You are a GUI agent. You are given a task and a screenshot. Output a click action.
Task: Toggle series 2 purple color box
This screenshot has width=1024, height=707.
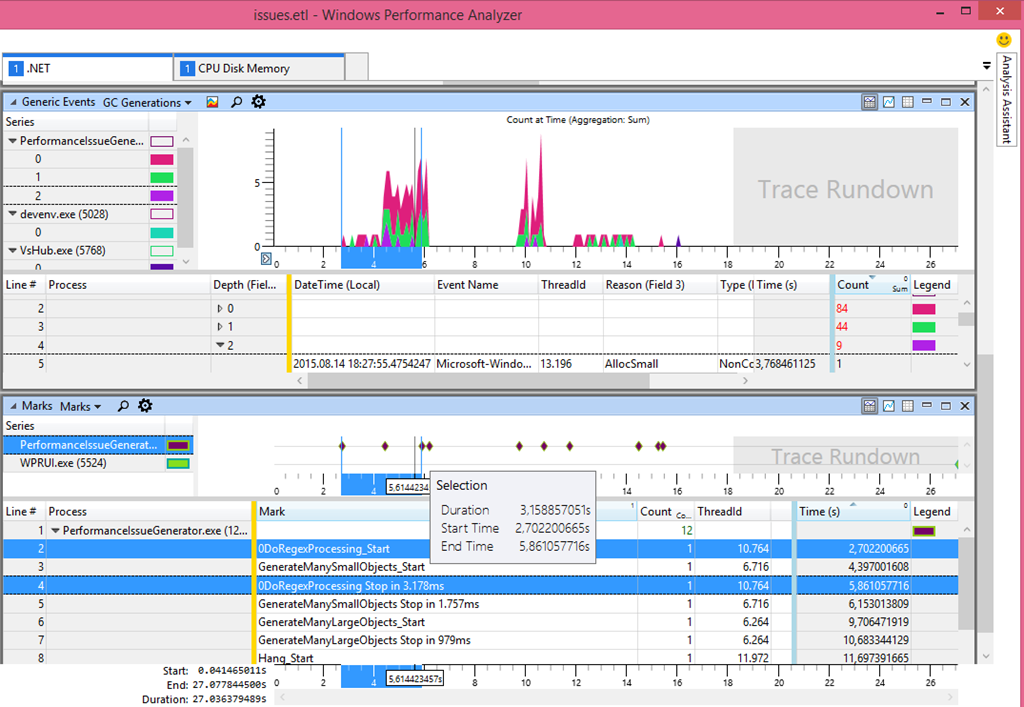(x=161, y=196)
